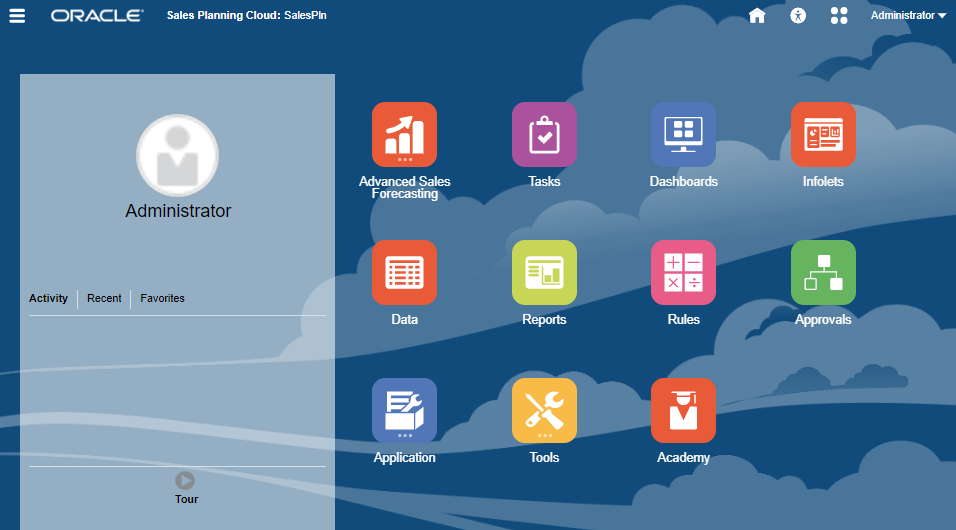This screenshot has width=956, height=530.
Task: Switch to the Activity tab
Action: 48,298
